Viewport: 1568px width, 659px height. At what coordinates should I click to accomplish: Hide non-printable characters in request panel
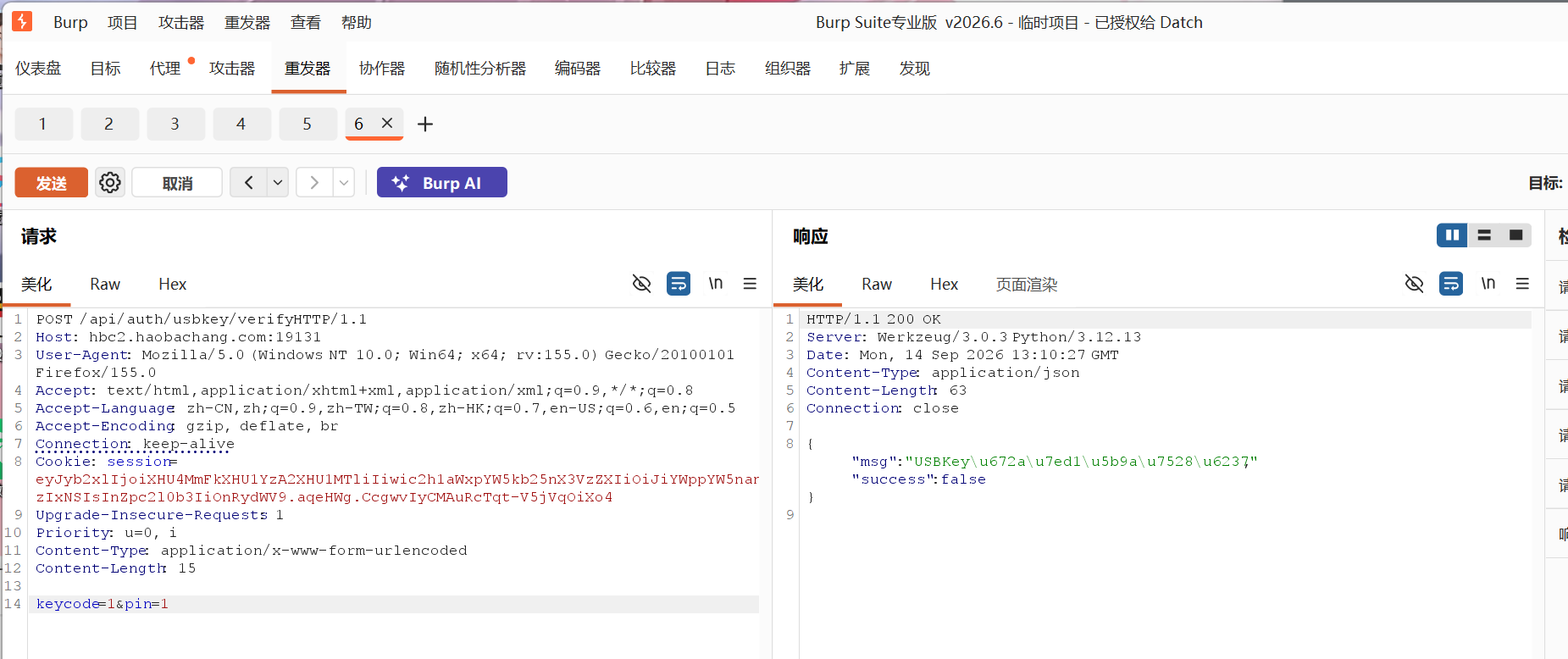(x=642, y=284)
